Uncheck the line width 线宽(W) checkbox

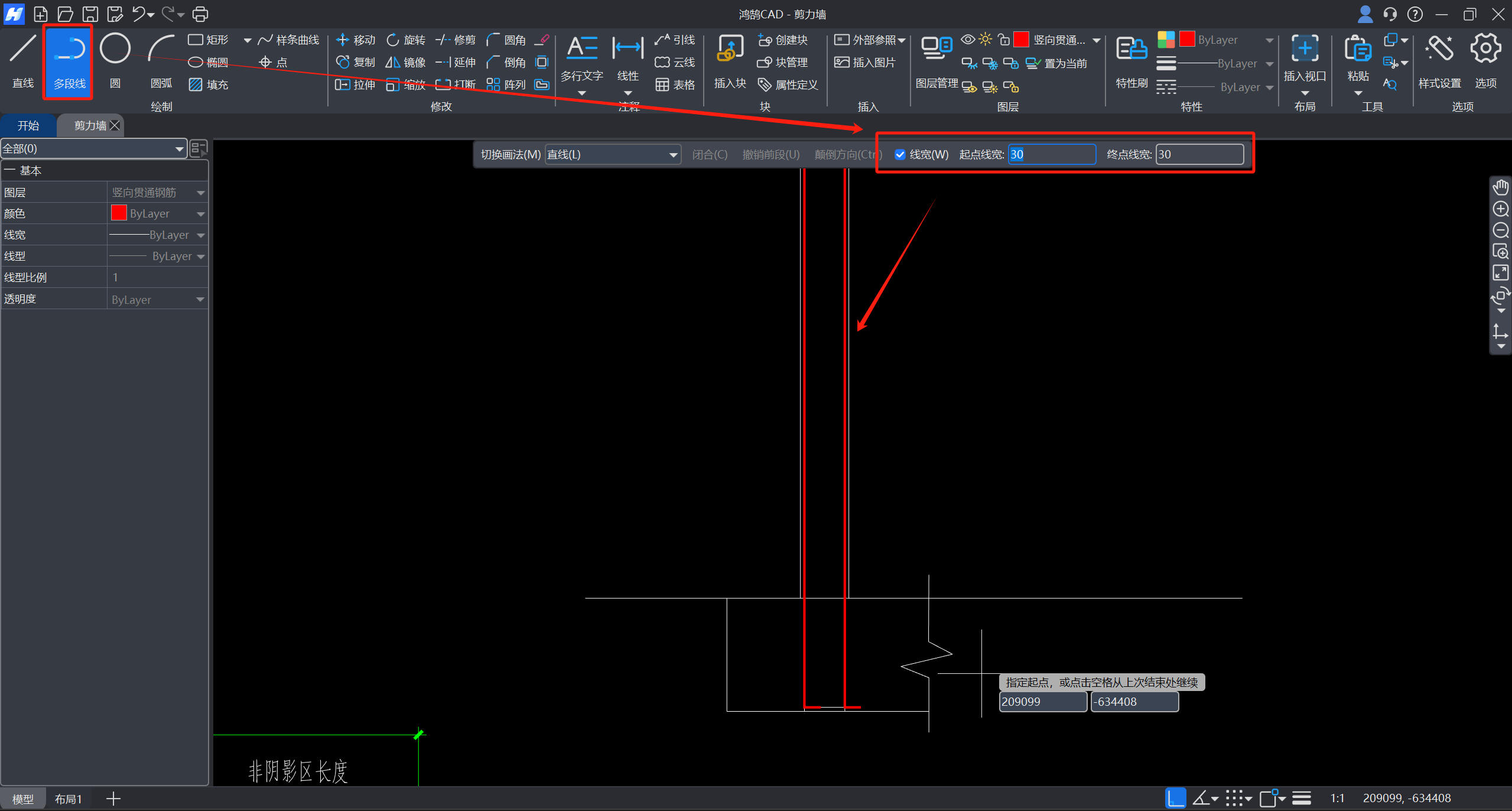pyautogui.click(x=900, y=154)
